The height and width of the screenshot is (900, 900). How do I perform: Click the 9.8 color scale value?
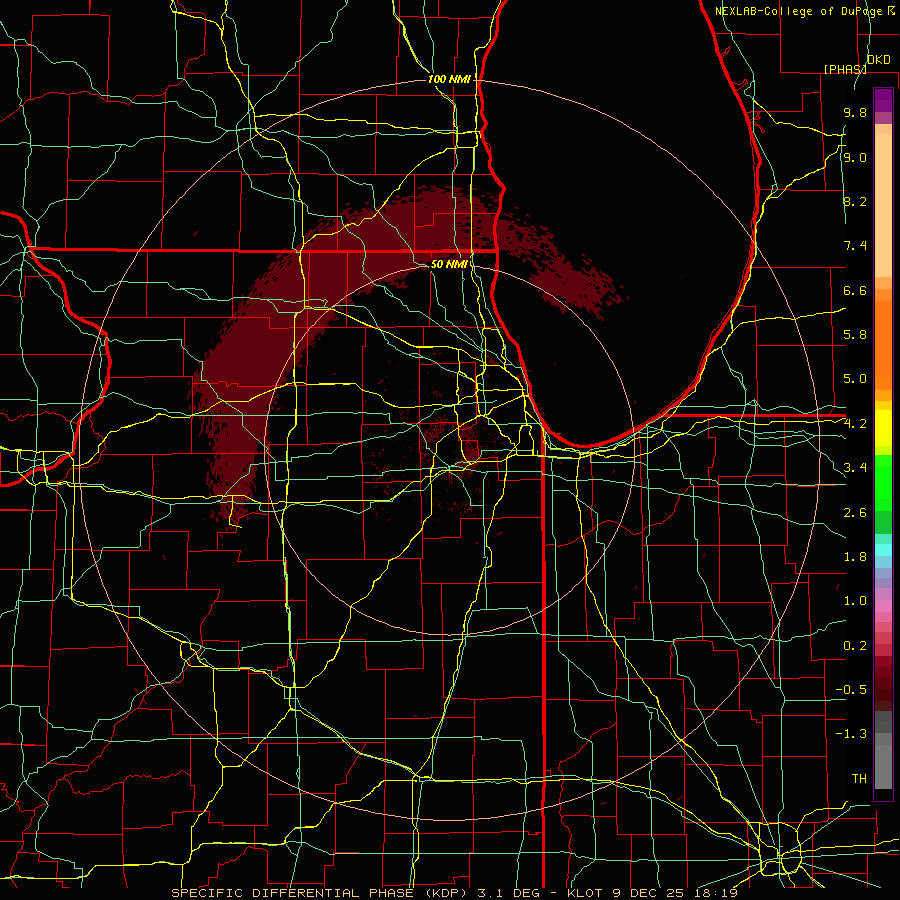855,112
